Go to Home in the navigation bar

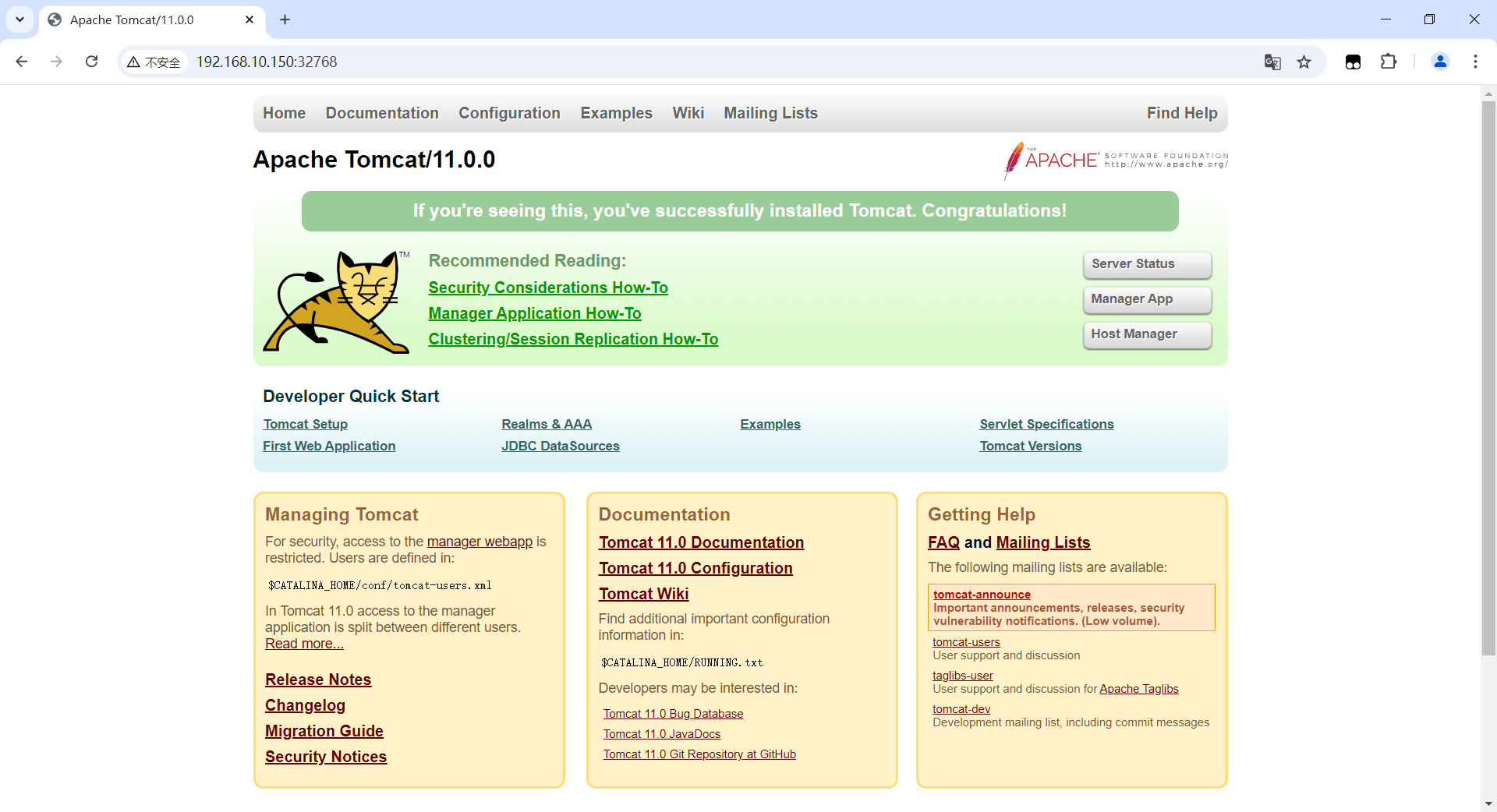tap(284, 113)
